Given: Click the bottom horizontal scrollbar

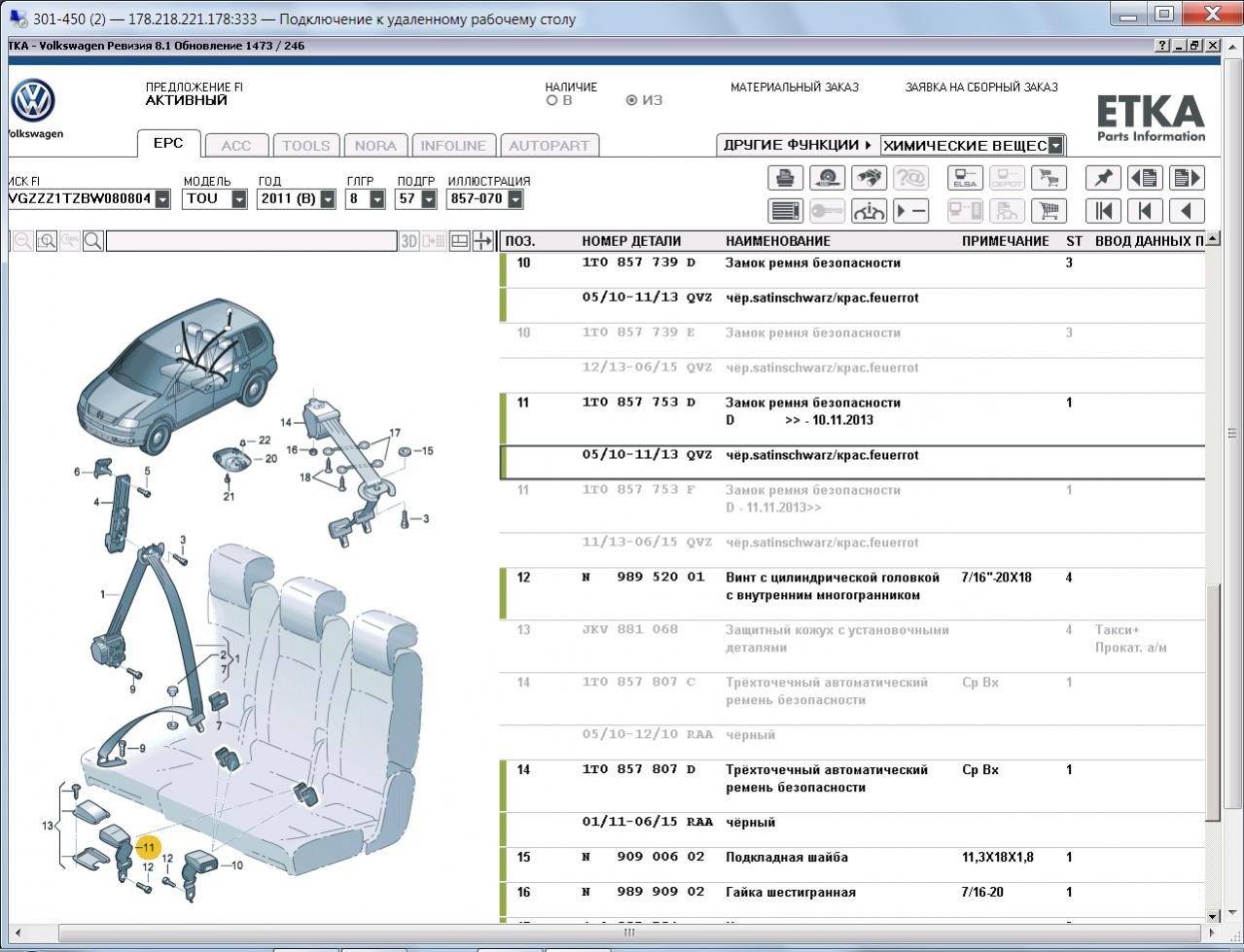Looking at the screenshot, I should point(628,933).
